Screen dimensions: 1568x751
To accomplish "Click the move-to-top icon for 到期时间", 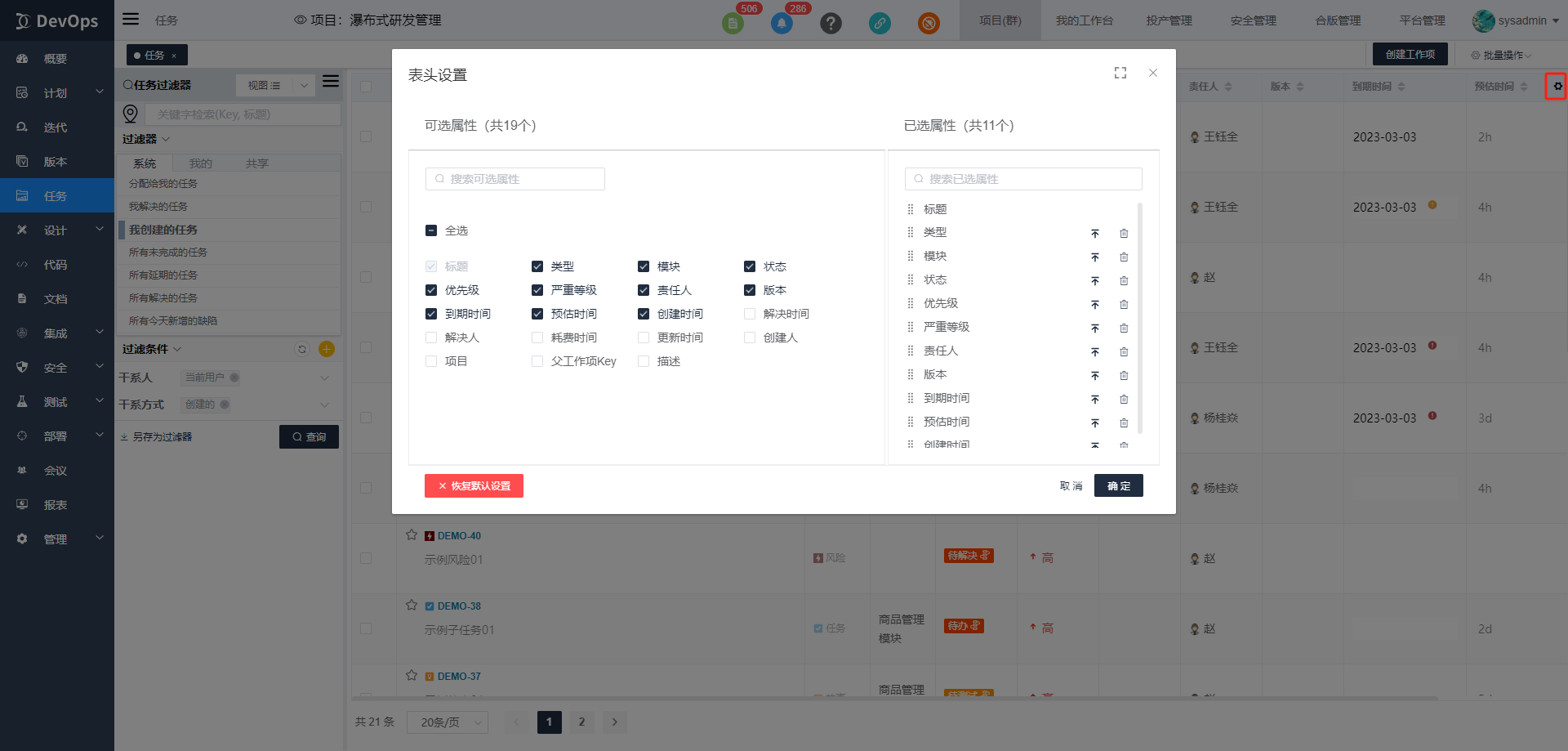I will (1095, 400).
